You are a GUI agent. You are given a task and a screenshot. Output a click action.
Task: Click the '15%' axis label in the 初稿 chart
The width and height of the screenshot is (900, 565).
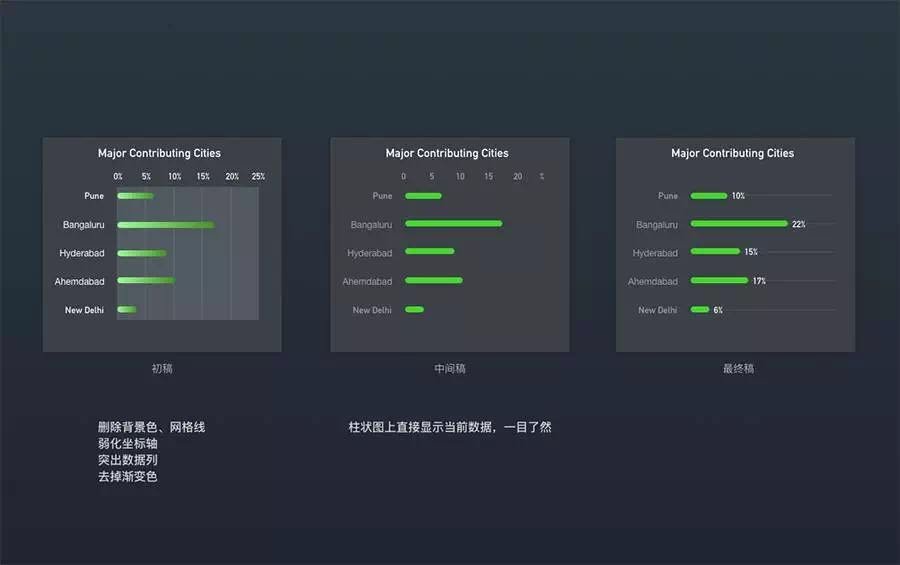(203, 176)
